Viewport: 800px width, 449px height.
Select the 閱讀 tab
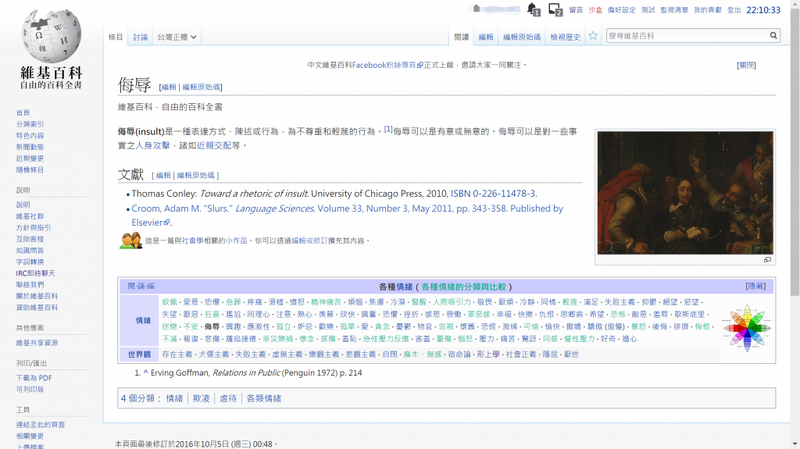tap(461, 37)
